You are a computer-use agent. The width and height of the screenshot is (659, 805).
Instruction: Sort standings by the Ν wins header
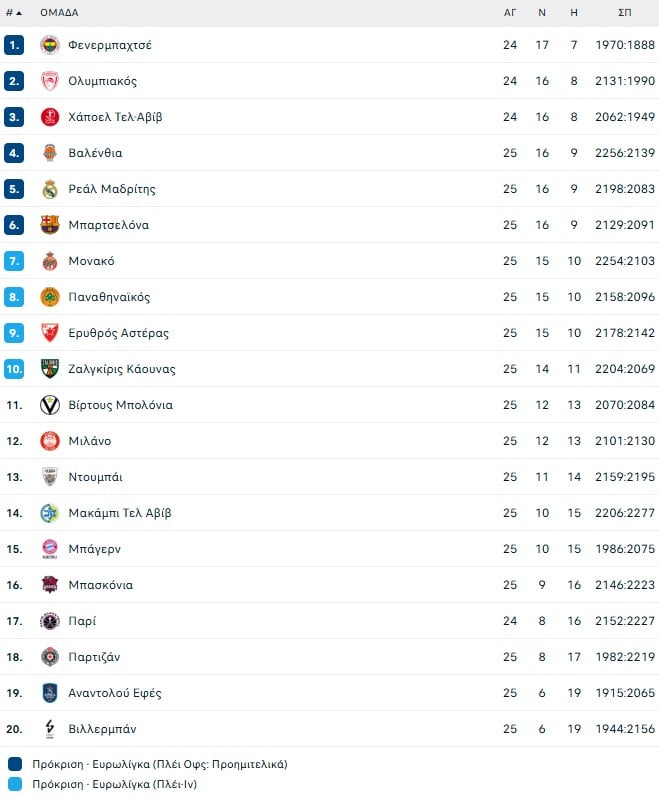pyautogui.click(x=542, y=13)
